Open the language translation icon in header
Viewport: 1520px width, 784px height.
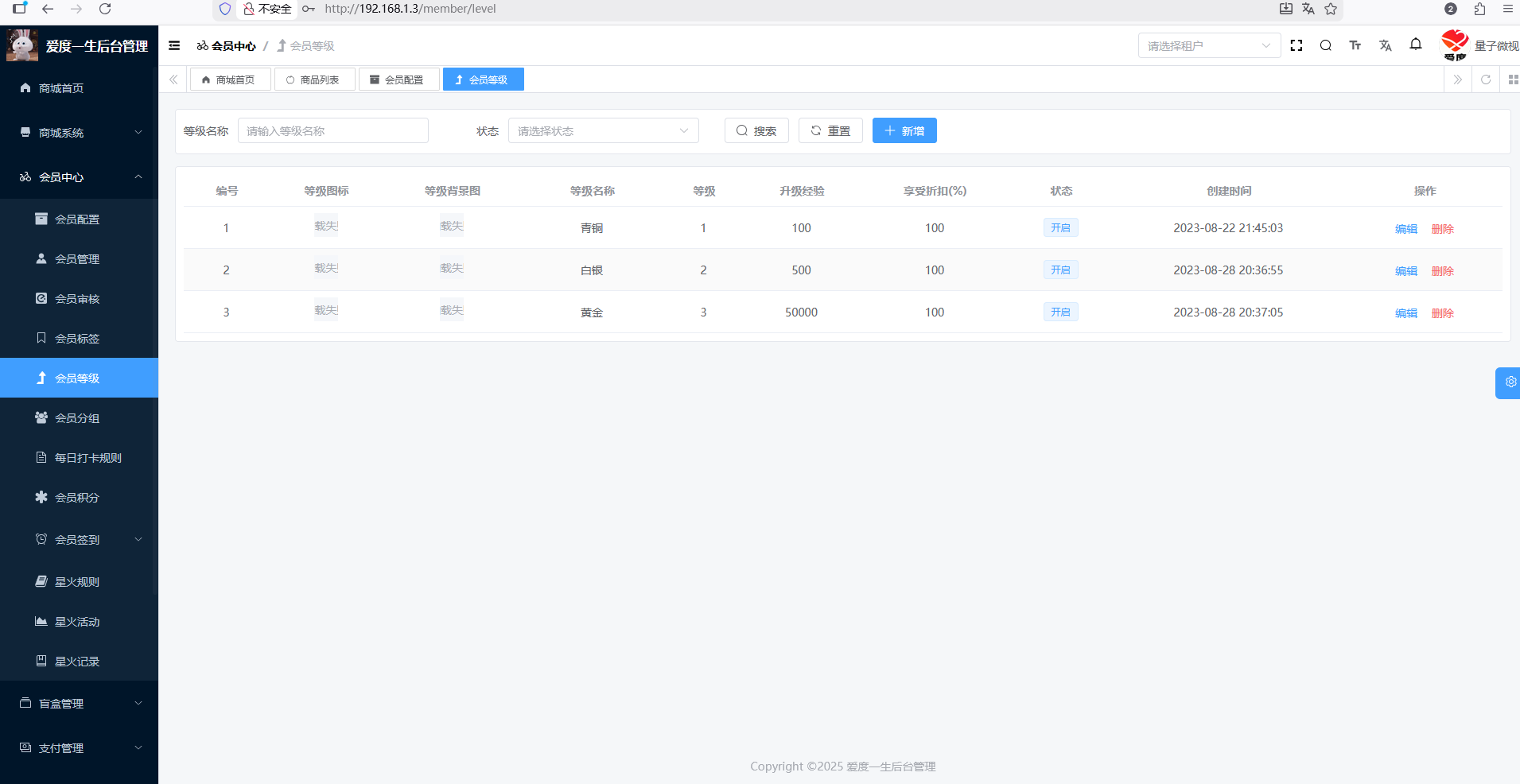[1386, 46]
